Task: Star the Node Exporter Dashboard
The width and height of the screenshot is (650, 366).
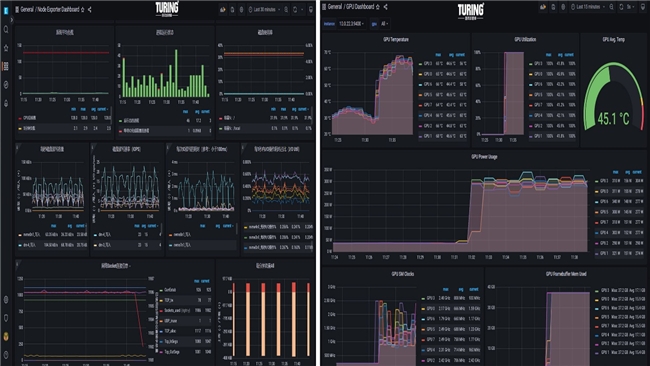Action: click(x=83, y=9)
